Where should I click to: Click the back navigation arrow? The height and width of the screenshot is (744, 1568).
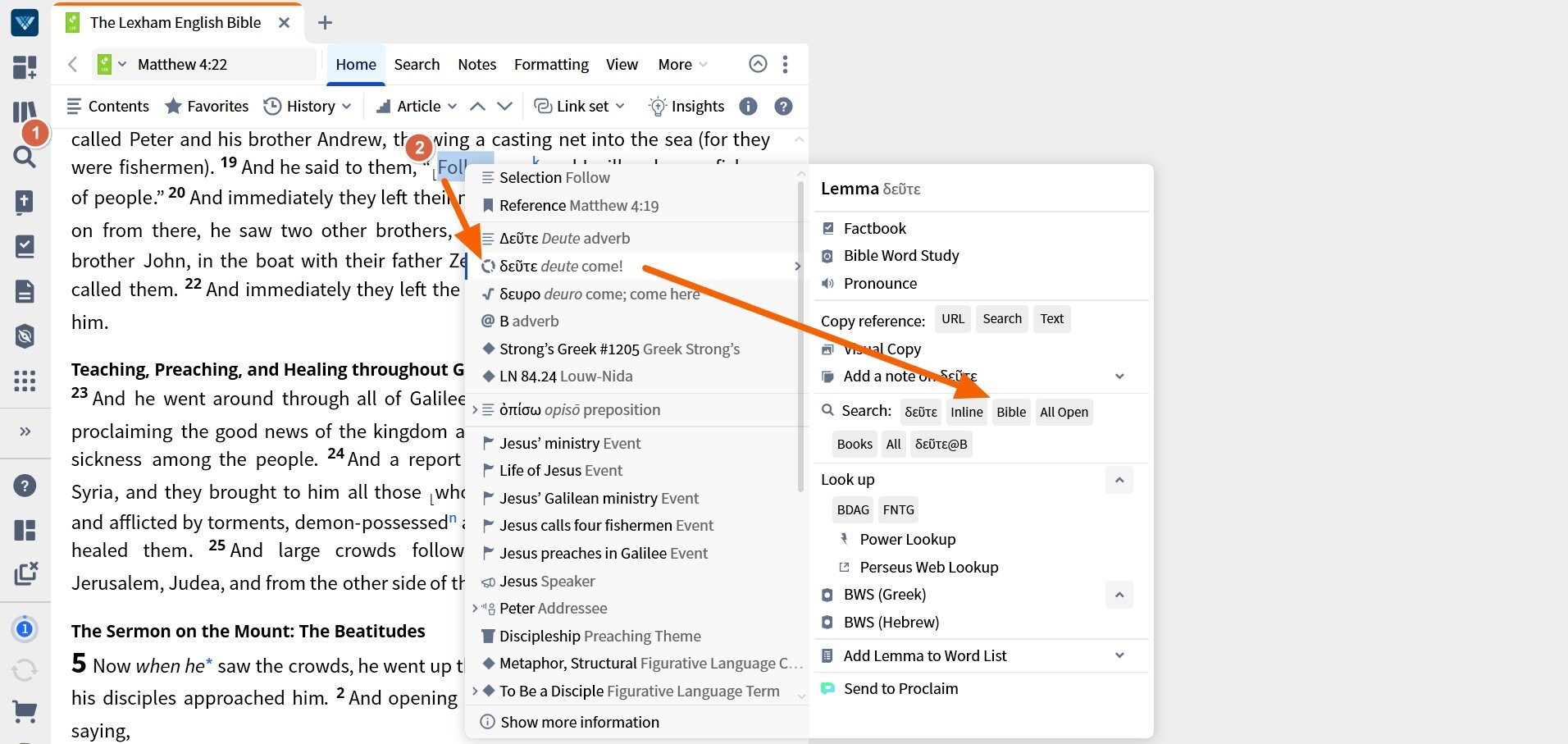click(x=72, y=64)
